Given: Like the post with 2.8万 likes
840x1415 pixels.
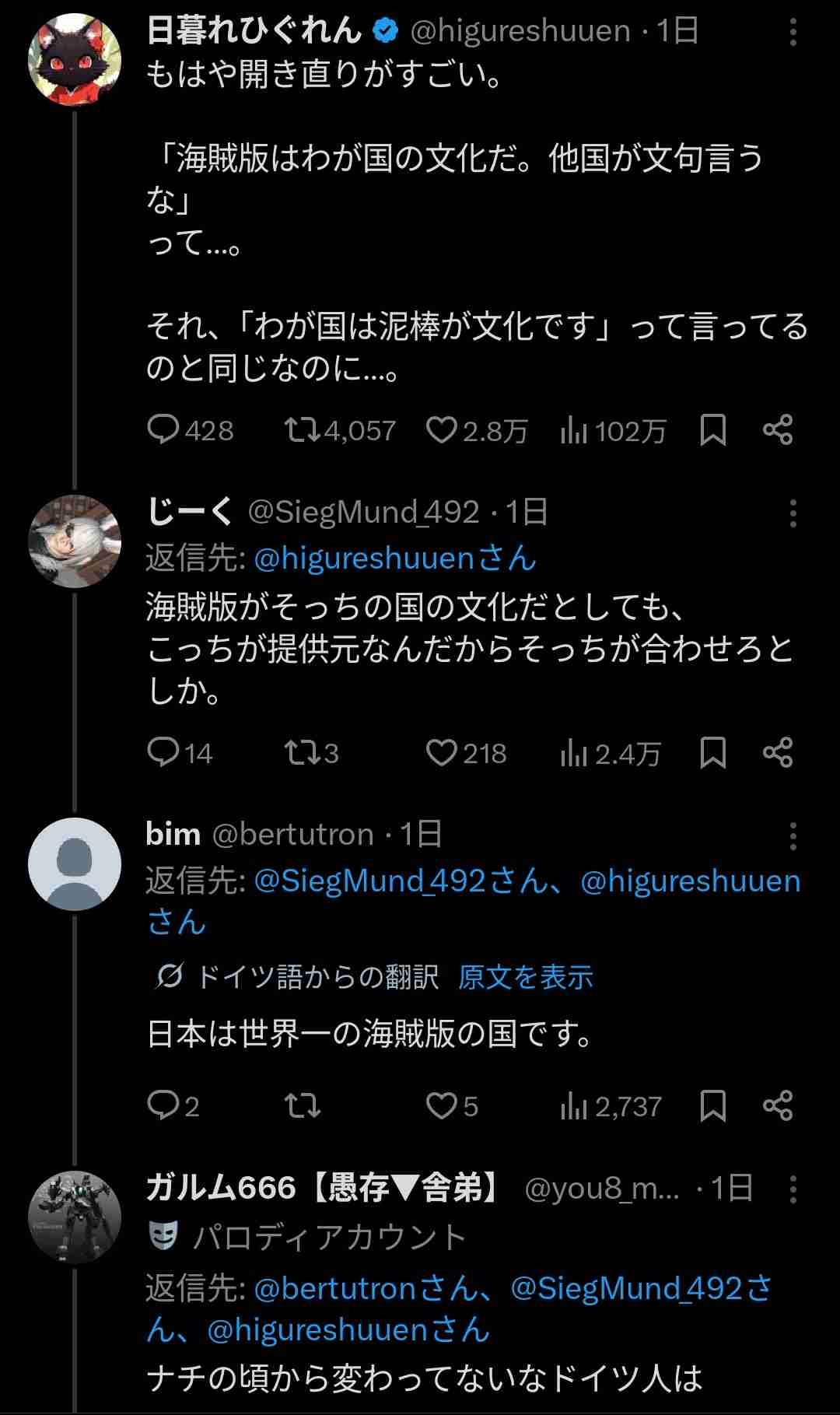Looking at the screenshot, I should click(x=442, y=429).
